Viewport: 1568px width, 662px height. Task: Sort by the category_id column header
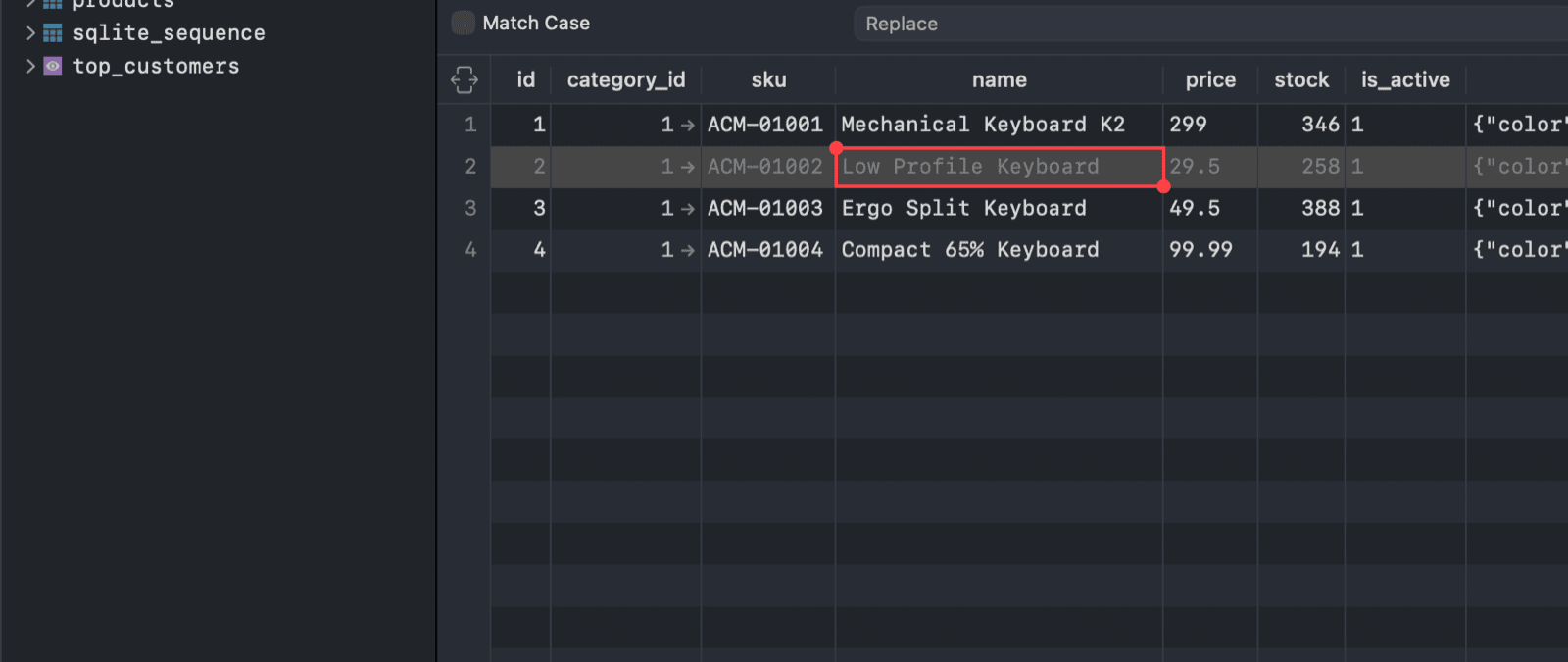tap(626, 79)
